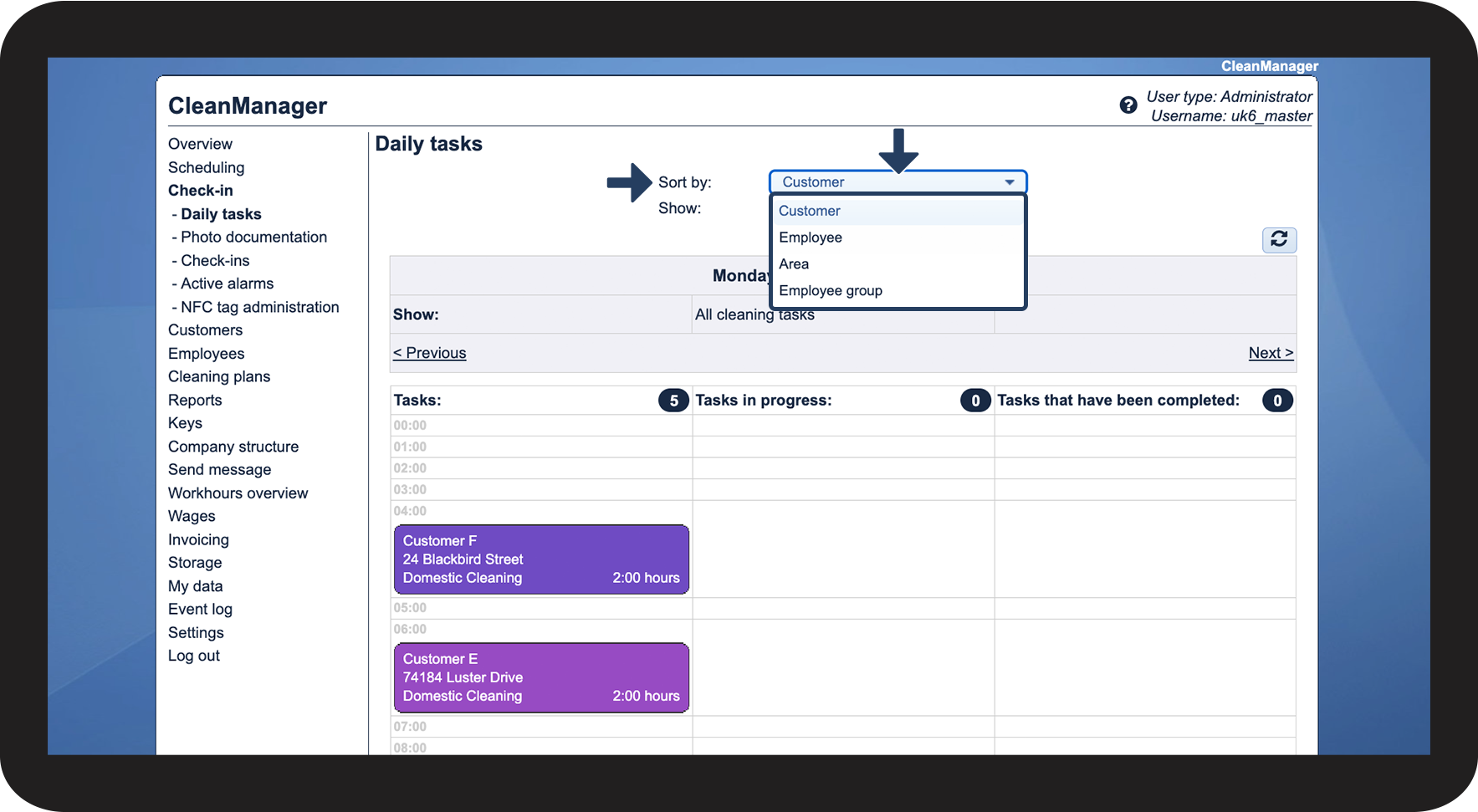Open the Customer E Luster Drive task
The width and height of the screenshot is (1478, 812).
point(541,677)
